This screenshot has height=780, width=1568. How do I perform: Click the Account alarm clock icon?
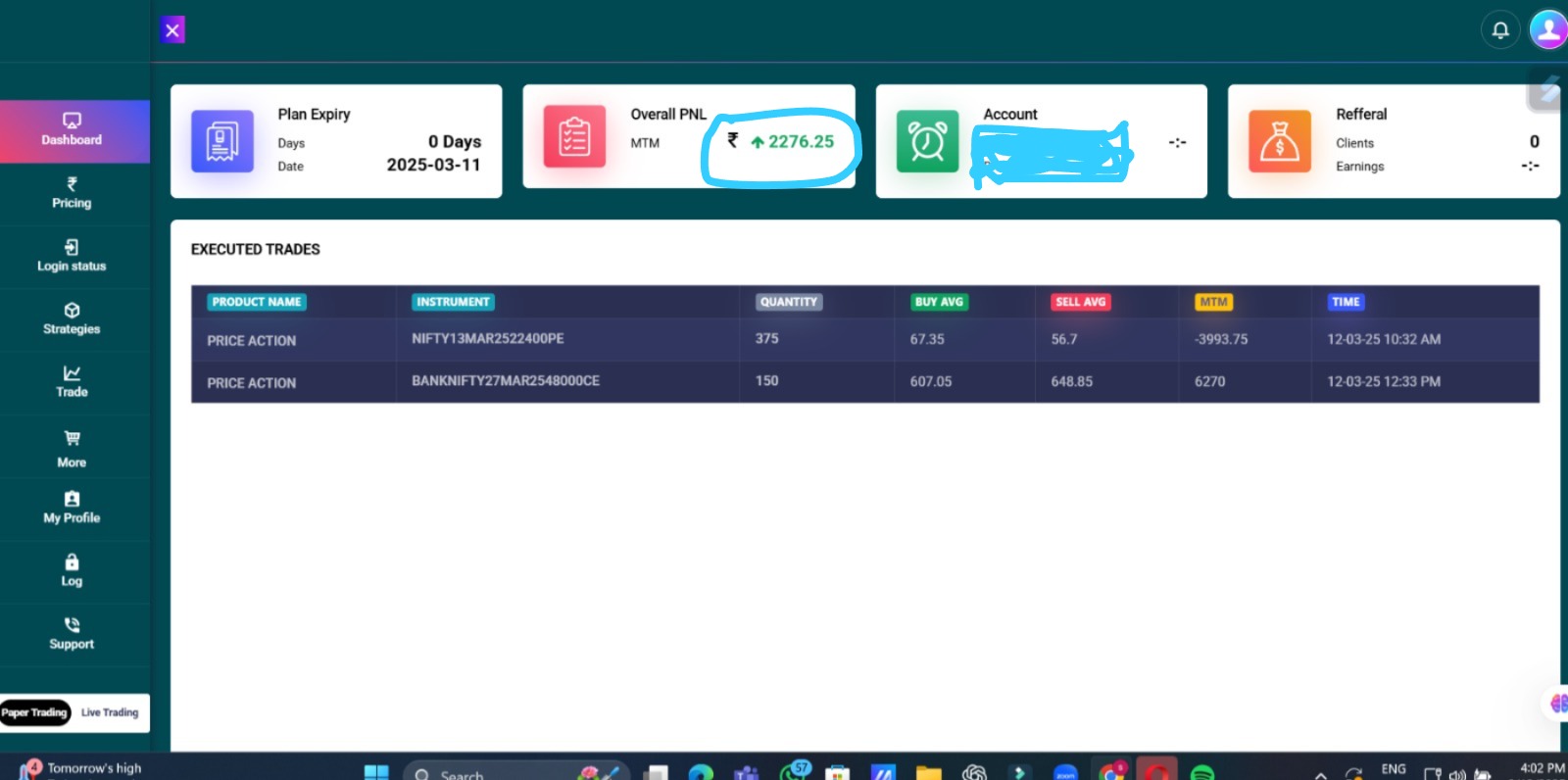(927, 141)
